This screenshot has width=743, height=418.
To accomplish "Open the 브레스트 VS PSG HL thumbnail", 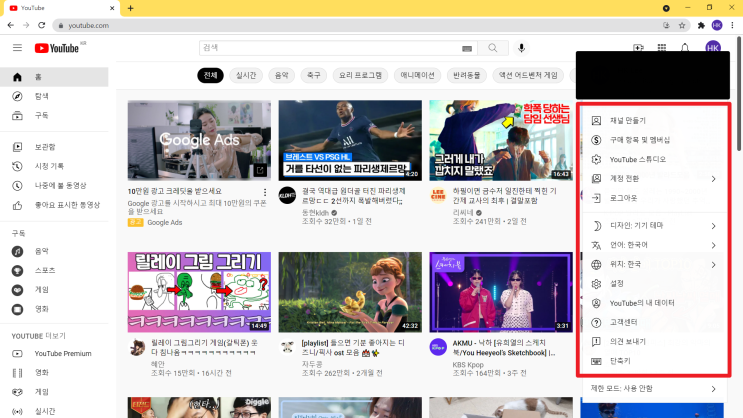I will [x=350, y=140].
